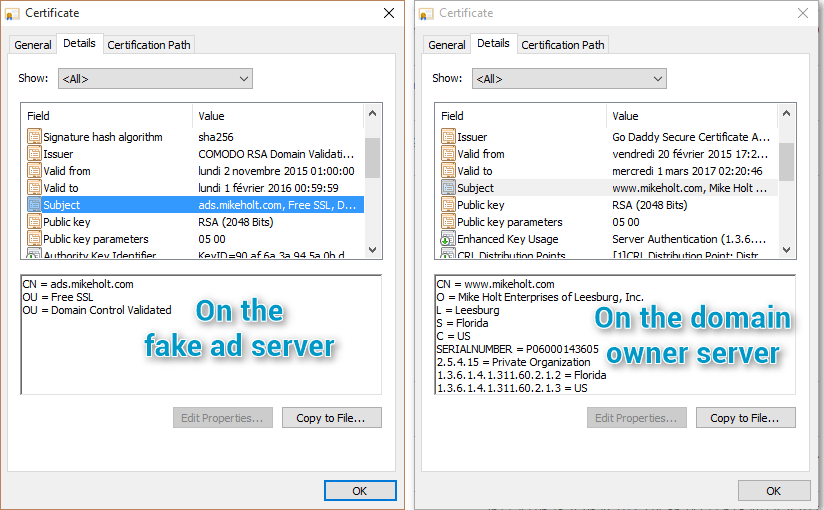Switch to General tab in right certificate window
Image resolution: width=824 pixels, height=510 pixels.
[x=447, y=45]
